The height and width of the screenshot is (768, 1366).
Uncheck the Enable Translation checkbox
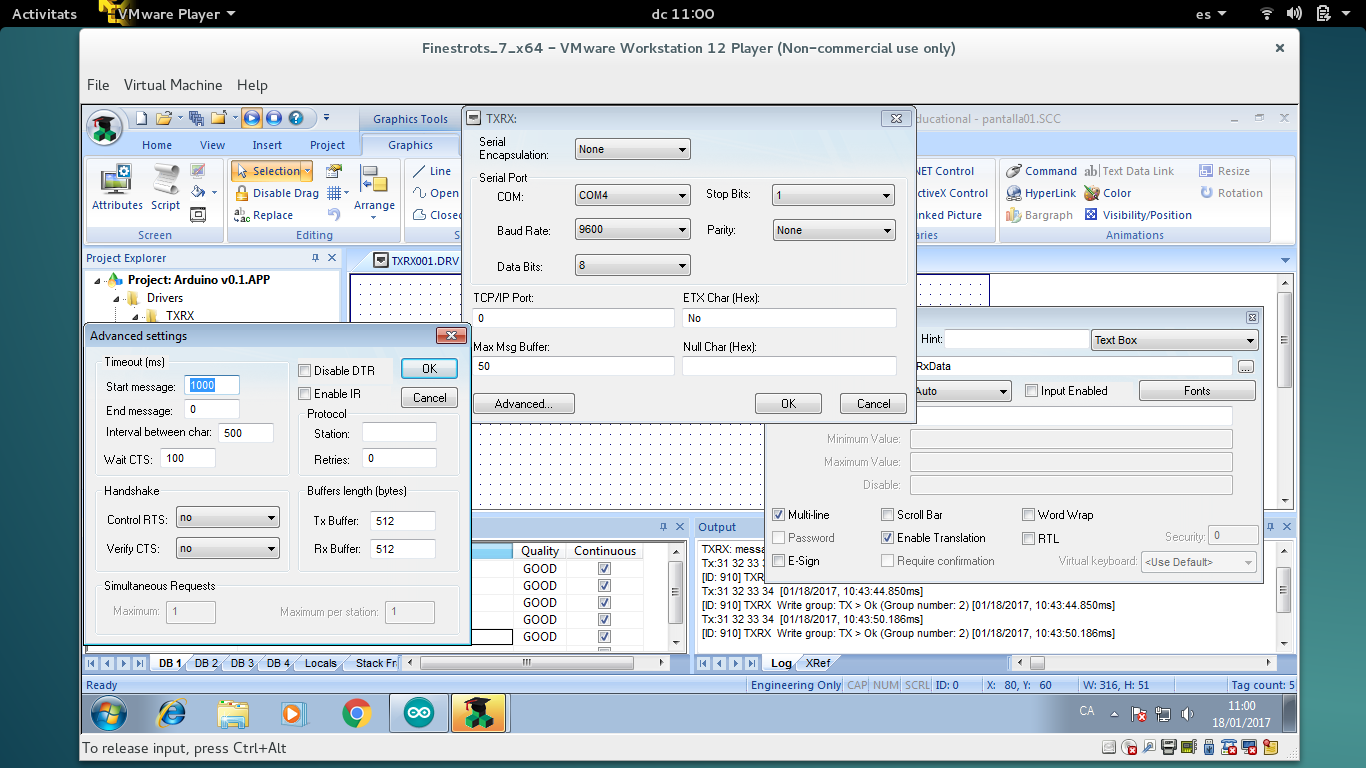pos(888,538)
